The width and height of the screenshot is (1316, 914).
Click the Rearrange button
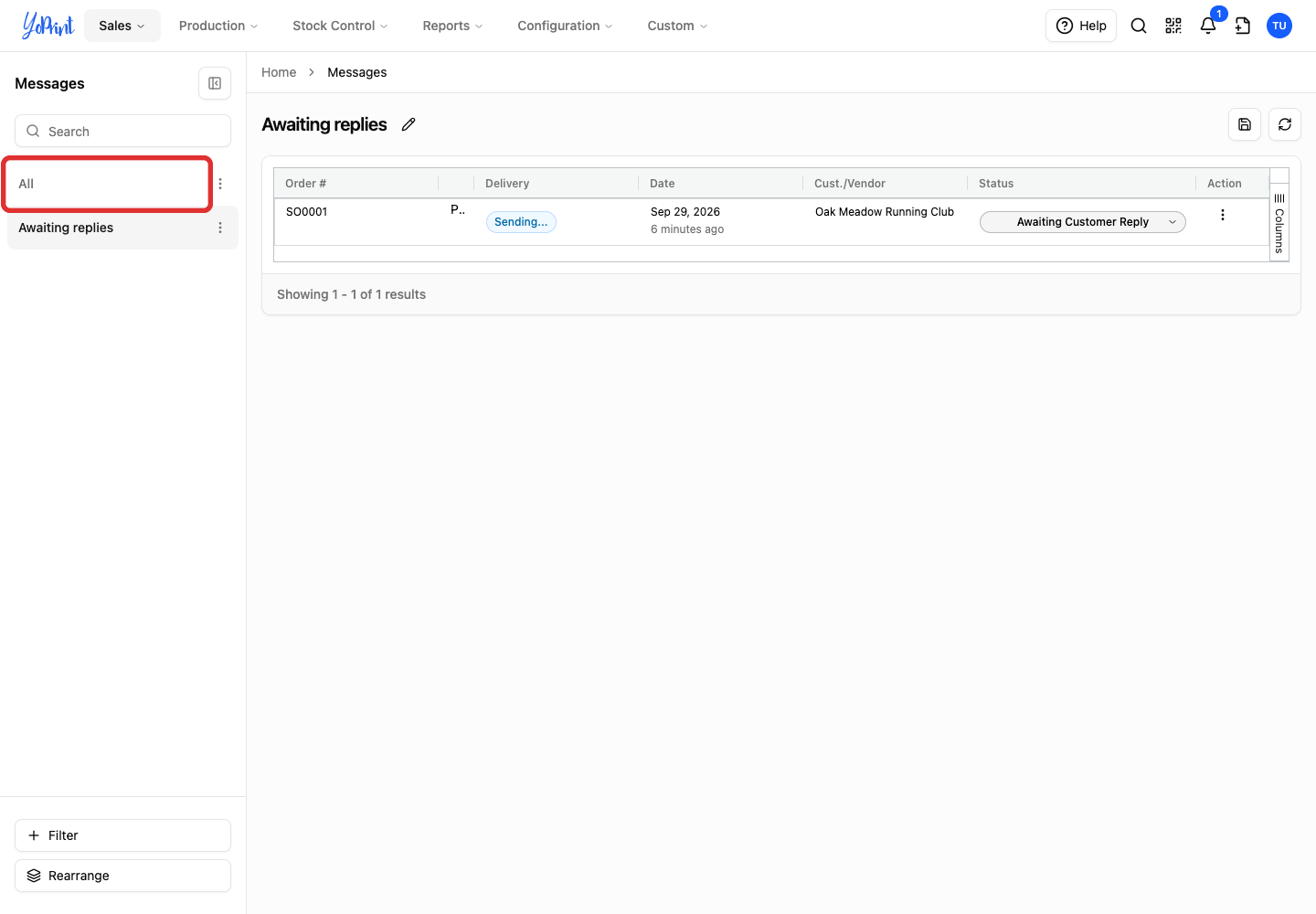tap(122, 876)
